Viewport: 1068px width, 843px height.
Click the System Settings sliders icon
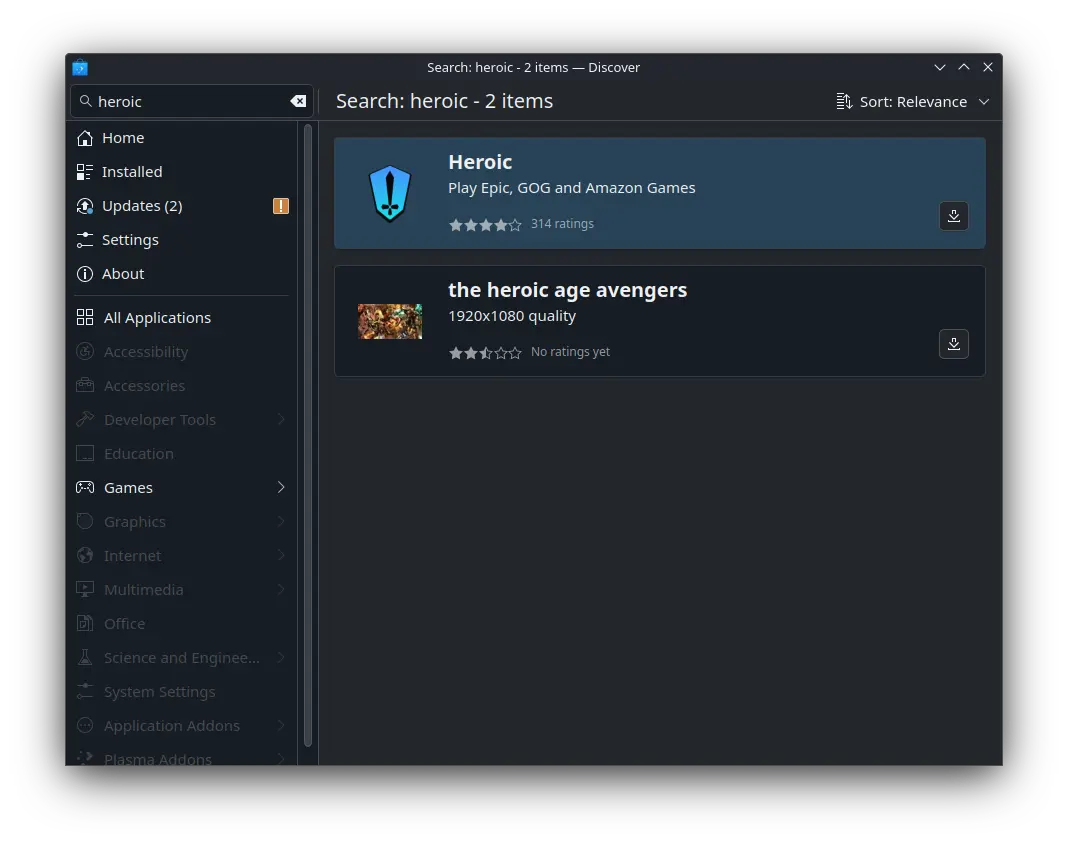(x=85, y=692)
